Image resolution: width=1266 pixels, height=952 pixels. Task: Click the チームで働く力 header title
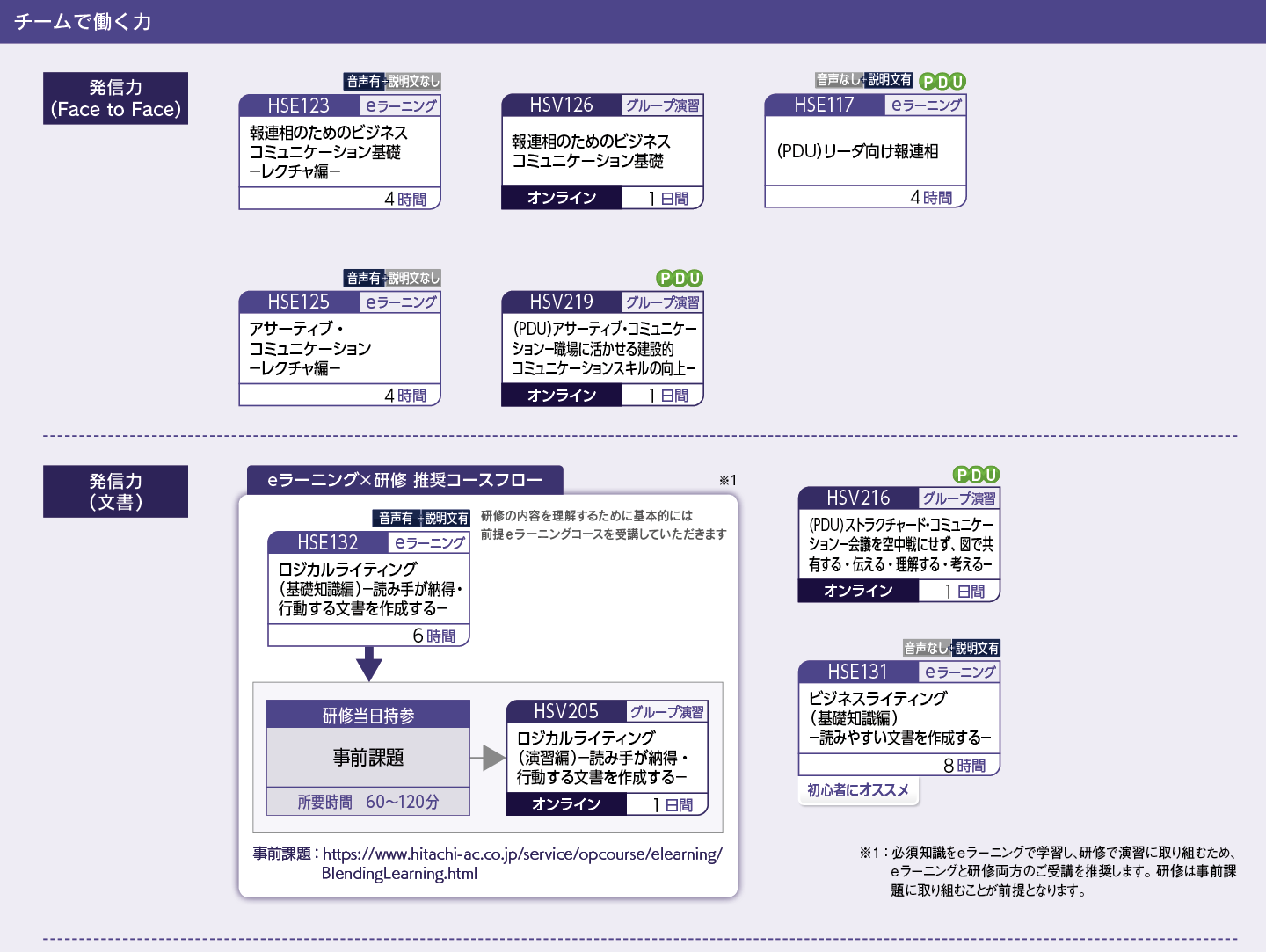tap(83, 22)
